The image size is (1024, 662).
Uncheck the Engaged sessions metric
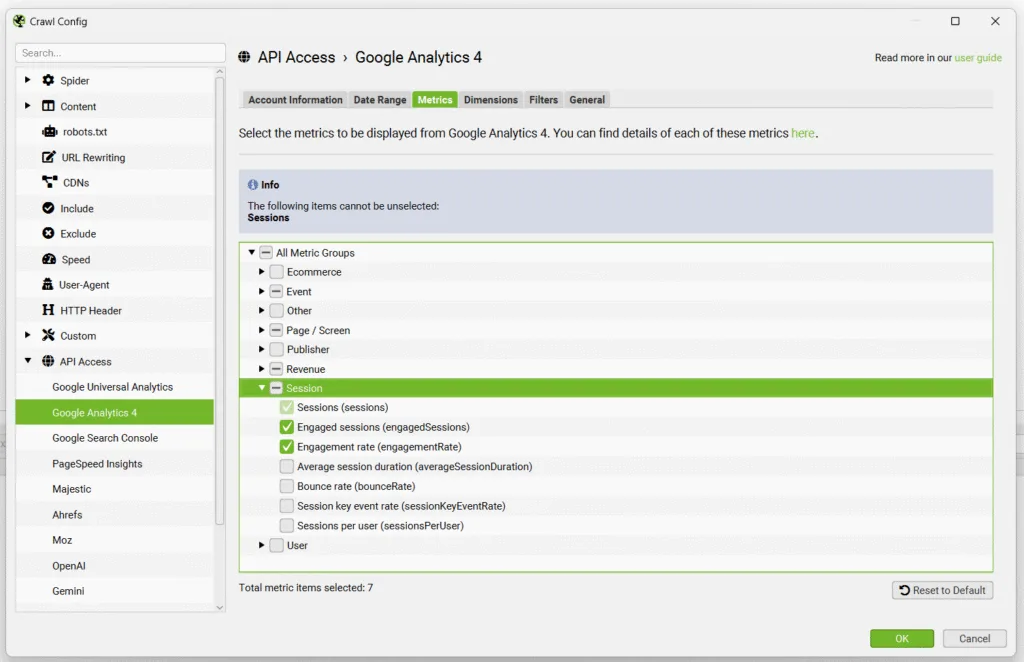point(286,426)
